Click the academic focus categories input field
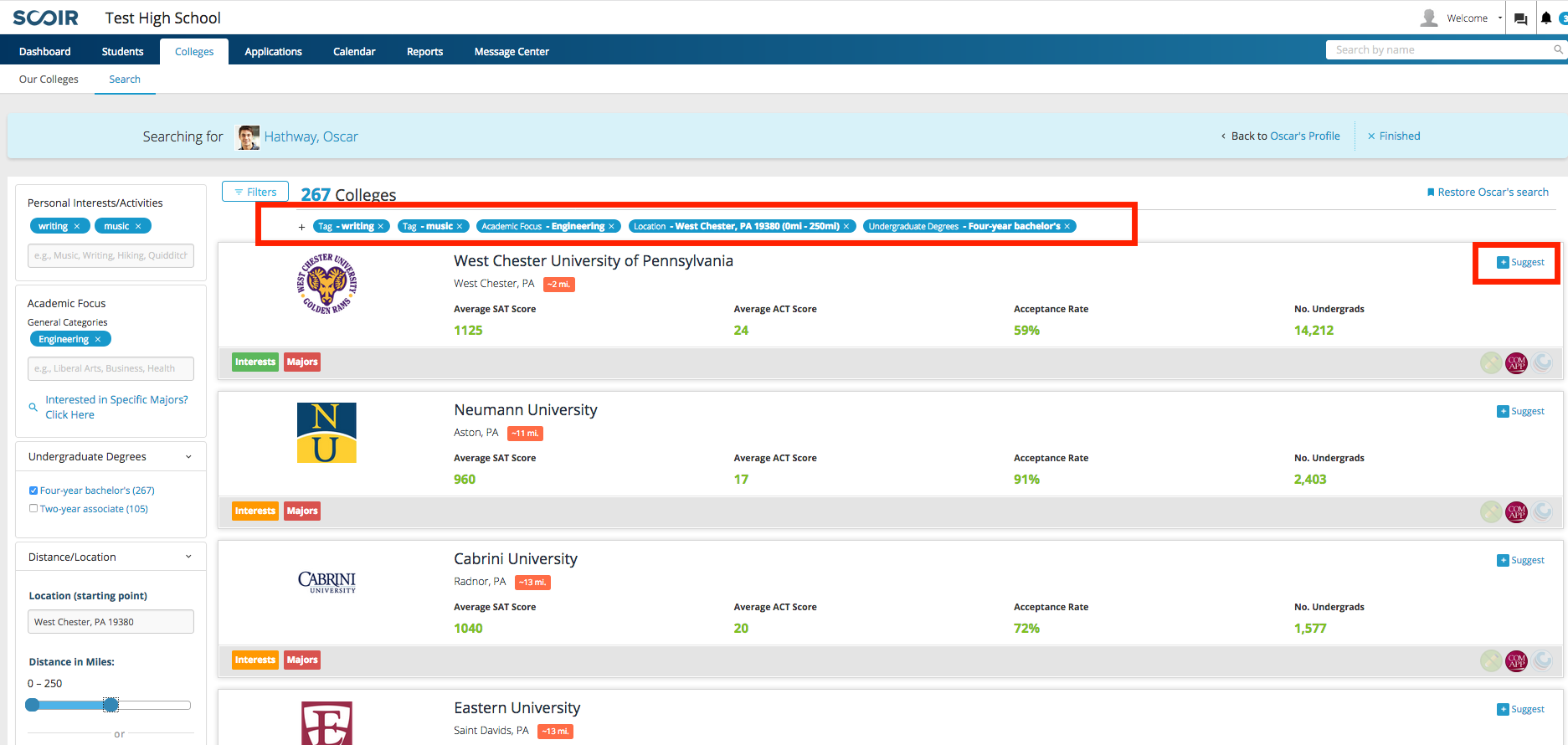The height and width of the screenshot is (745, 1568). 111,368
